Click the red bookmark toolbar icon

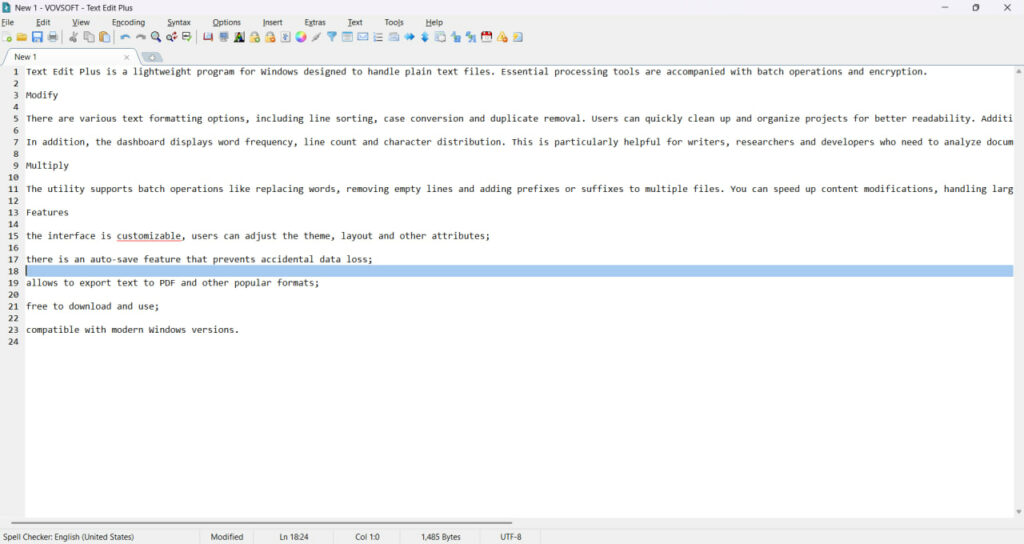tap(208, 37)
